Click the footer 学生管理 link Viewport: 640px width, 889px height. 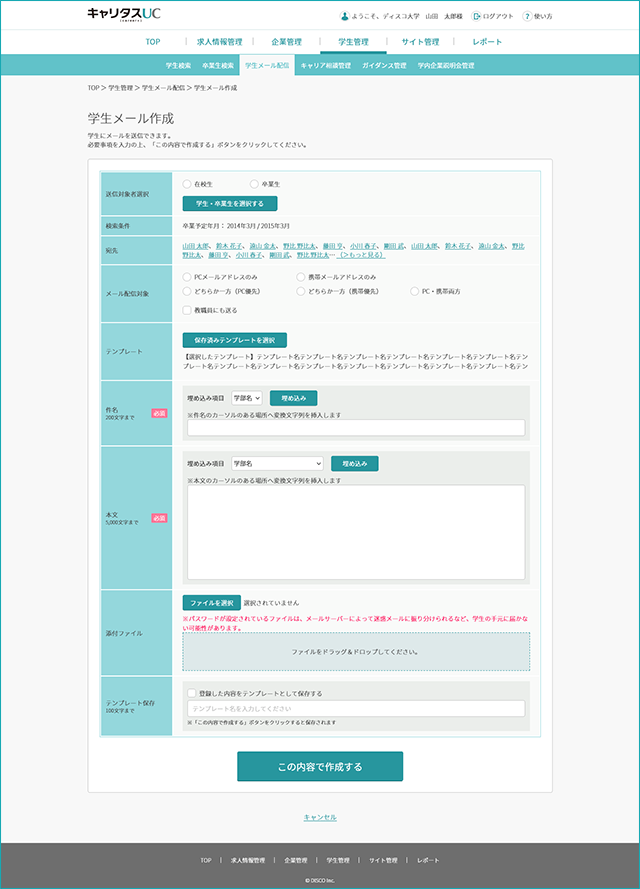pyautogui.click(x=338, y=860)
